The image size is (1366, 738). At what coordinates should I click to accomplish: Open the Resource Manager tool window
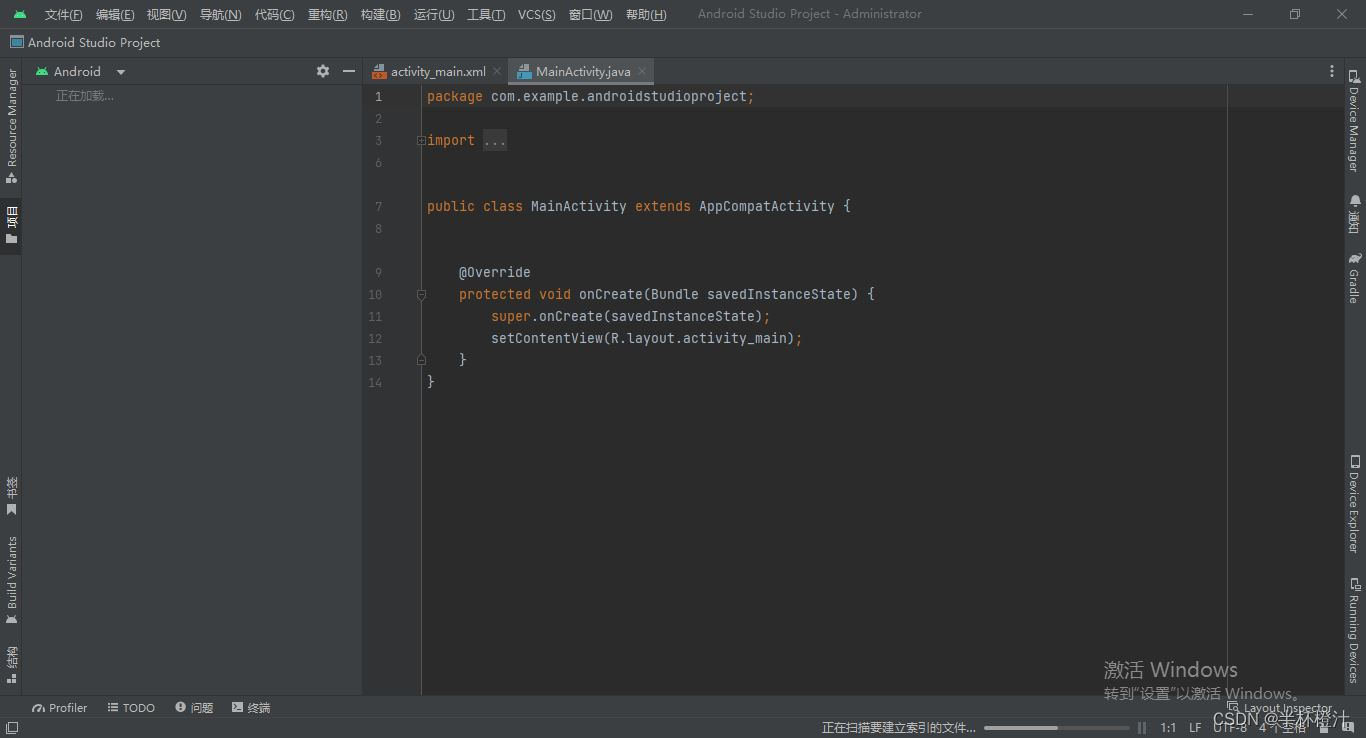[11, 125]
